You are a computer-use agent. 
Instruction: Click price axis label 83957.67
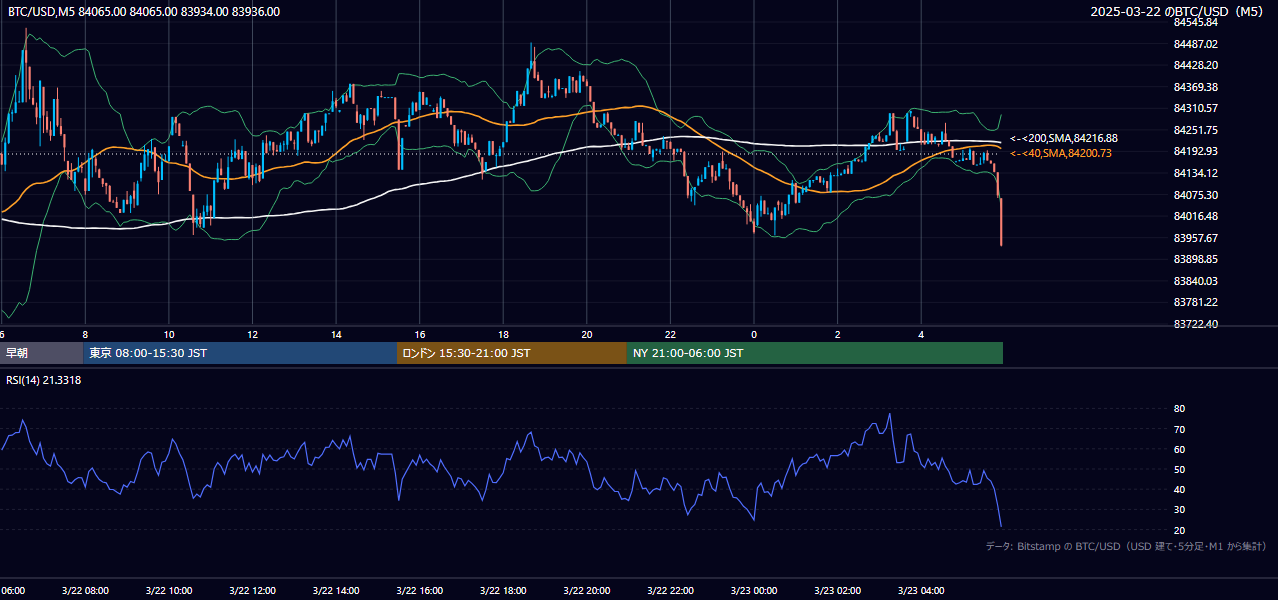pyautogui.click(x=1195, y=238)
